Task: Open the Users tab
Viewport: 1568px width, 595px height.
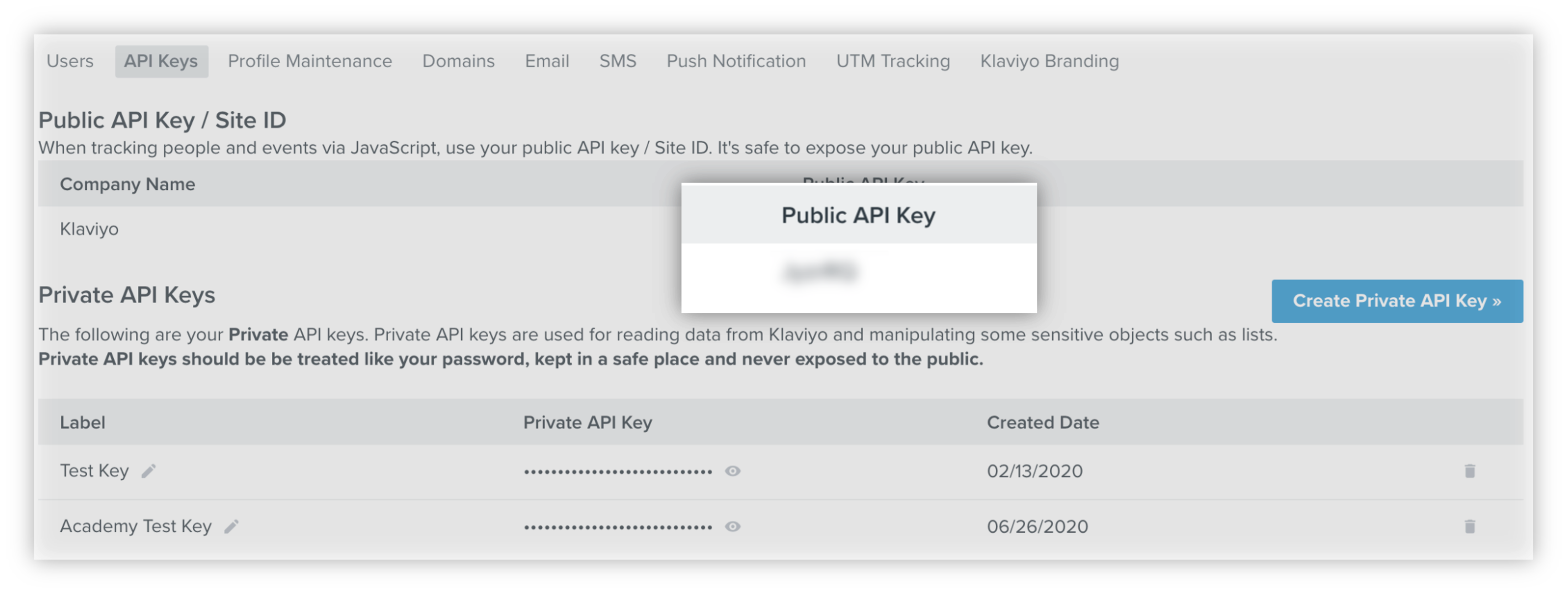Action: click(70, 61)
